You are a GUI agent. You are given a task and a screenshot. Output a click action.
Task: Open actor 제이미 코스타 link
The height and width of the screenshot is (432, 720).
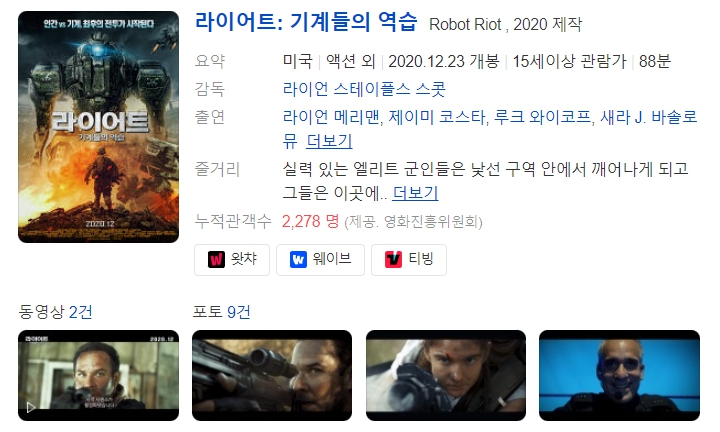[437, 117]
